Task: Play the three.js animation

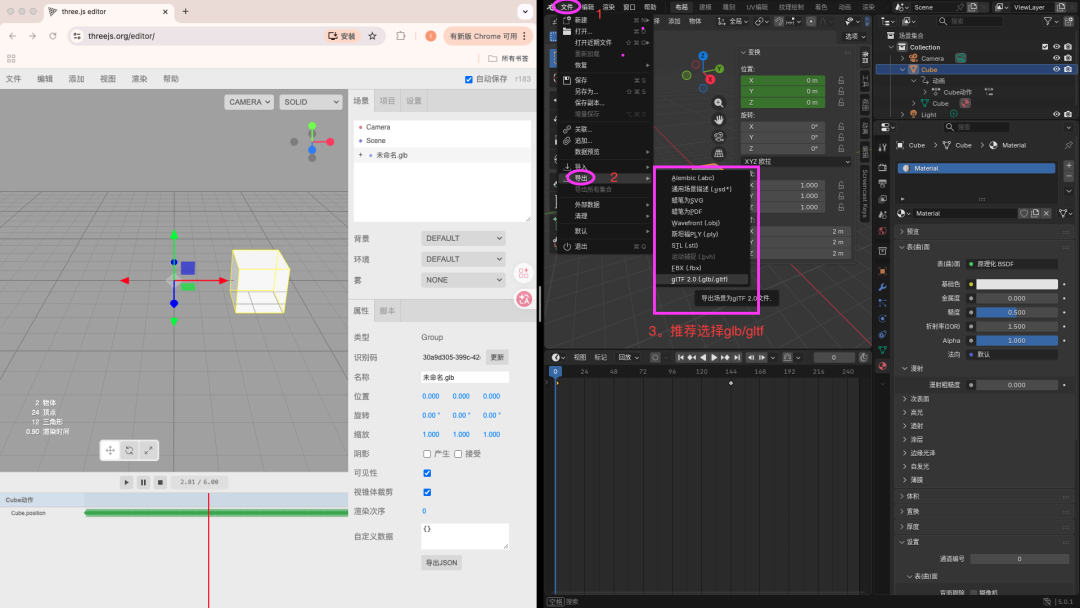Action: [126, 482]
